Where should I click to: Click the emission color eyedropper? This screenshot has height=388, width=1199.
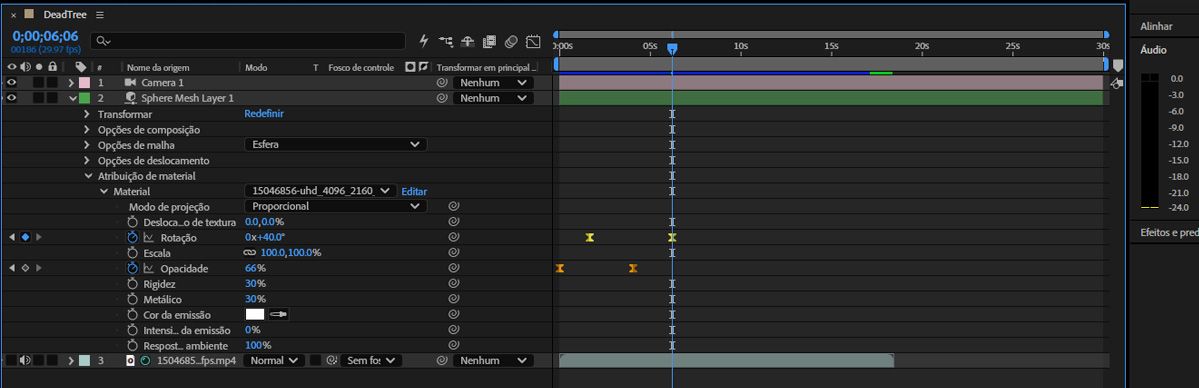click(278, 315)
